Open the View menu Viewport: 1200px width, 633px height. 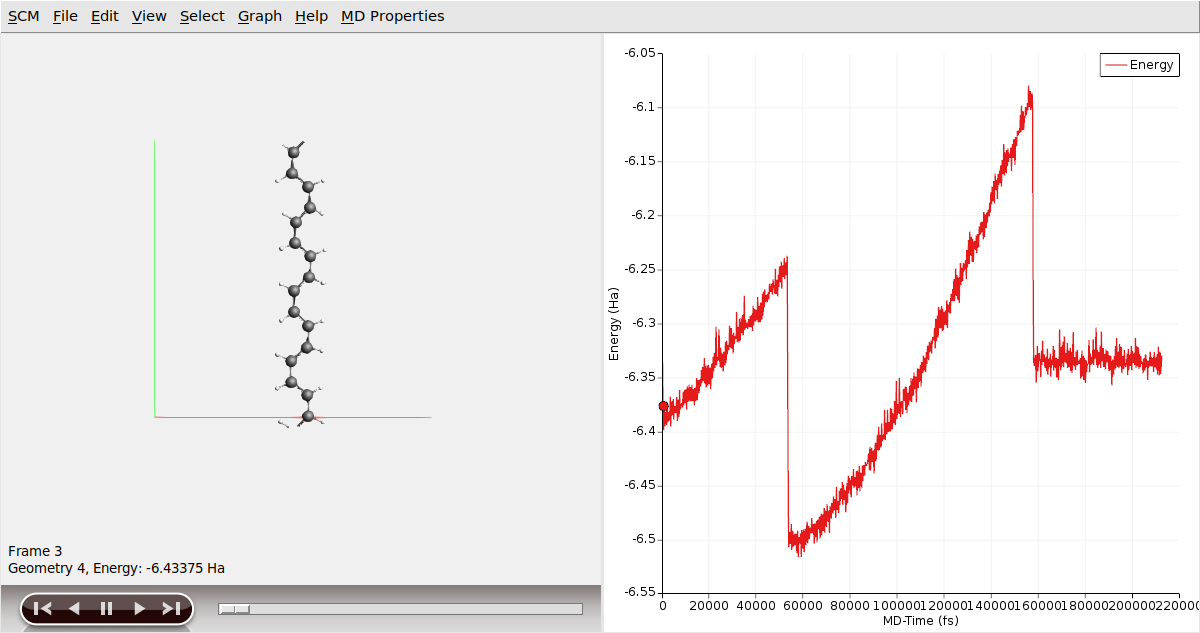(149, 16)
